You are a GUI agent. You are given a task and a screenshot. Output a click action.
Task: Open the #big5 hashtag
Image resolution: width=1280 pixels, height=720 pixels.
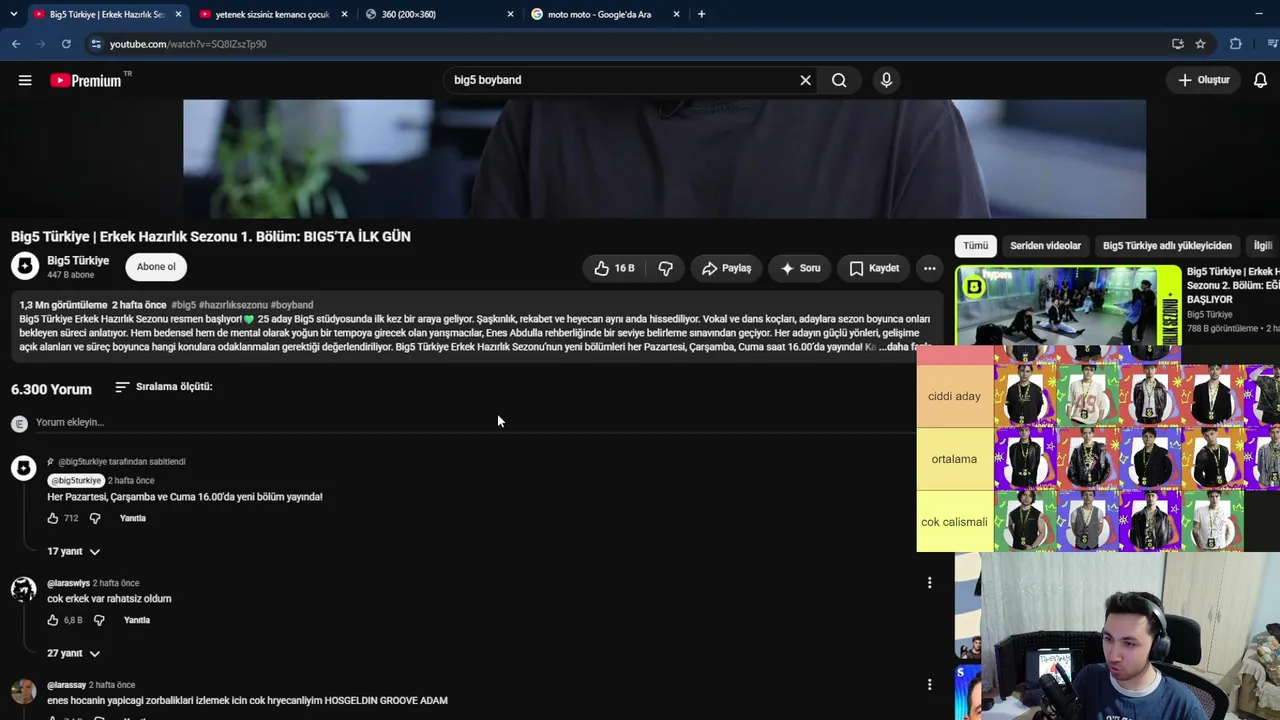pos(184,305)
